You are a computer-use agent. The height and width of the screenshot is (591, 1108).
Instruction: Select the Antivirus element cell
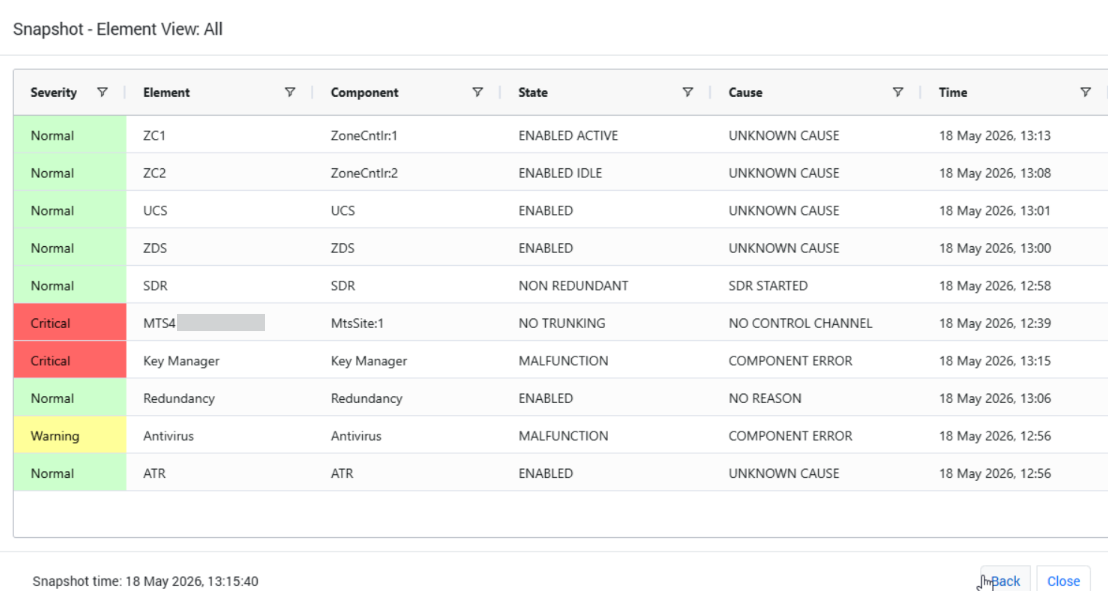pyautogui.click(x=220, y=435)
